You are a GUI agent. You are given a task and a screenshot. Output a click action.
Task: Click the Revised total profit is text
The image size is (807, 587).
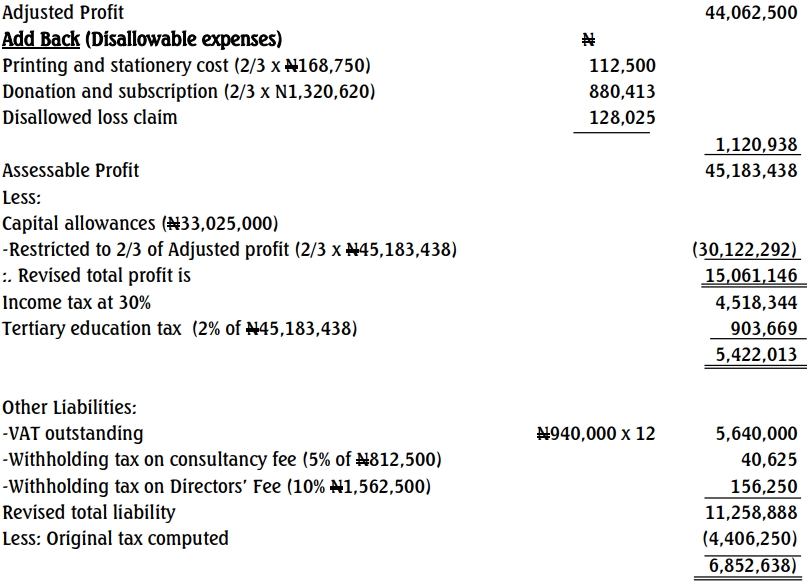coord(98,275)
